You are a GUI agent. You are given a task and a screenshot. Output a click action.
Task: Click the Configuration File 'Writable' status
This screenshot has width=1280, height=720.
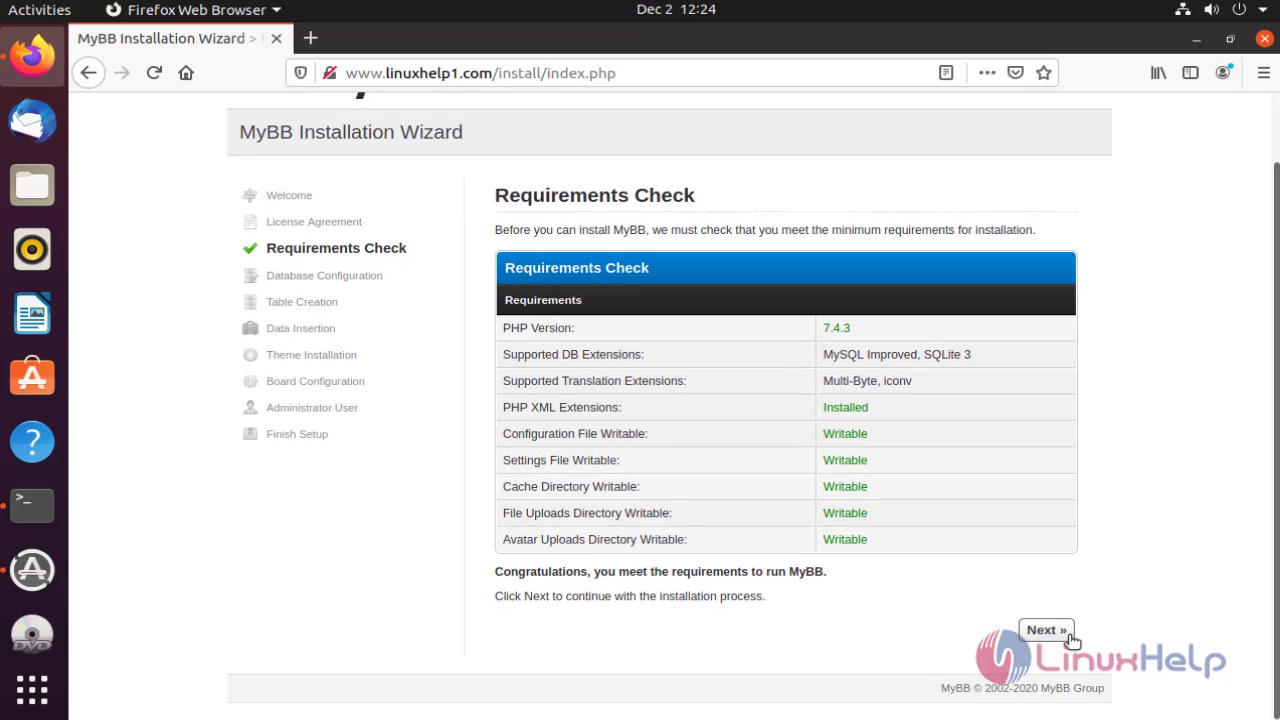point(845,434)
